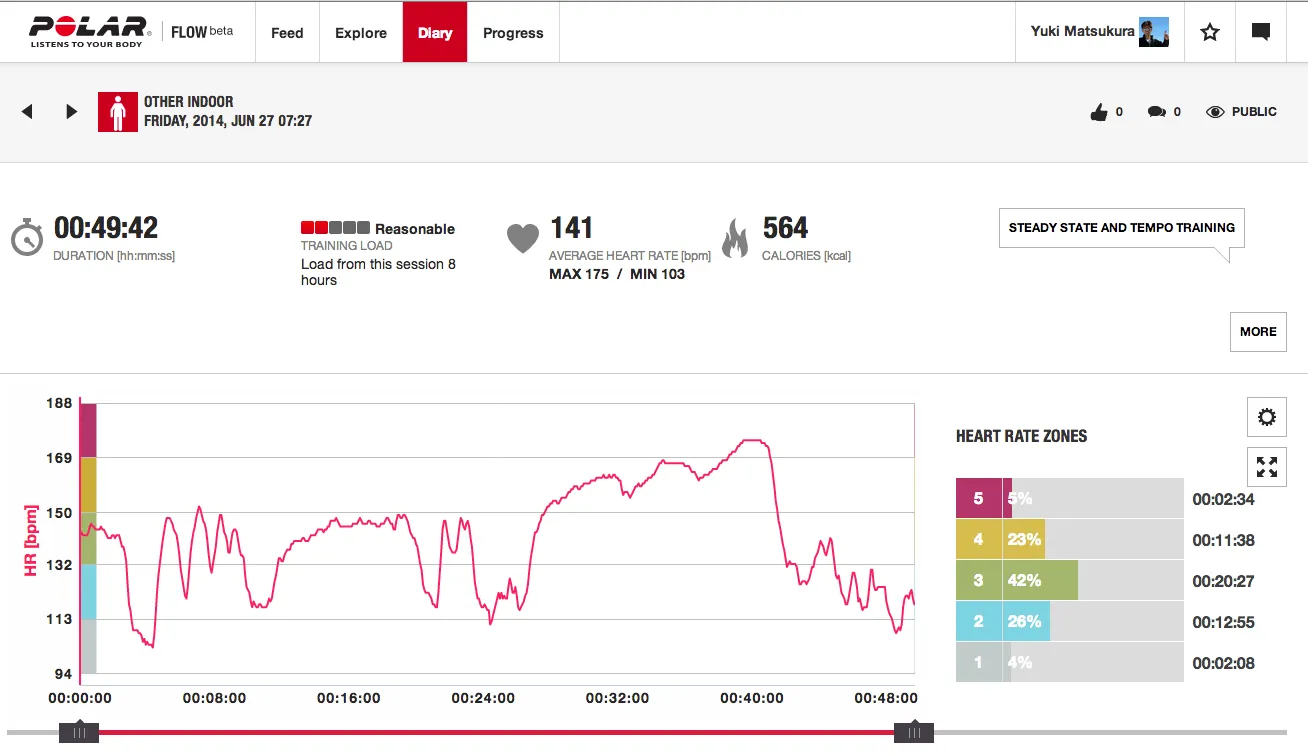Open favorites with the star icon

point(1210,32)
